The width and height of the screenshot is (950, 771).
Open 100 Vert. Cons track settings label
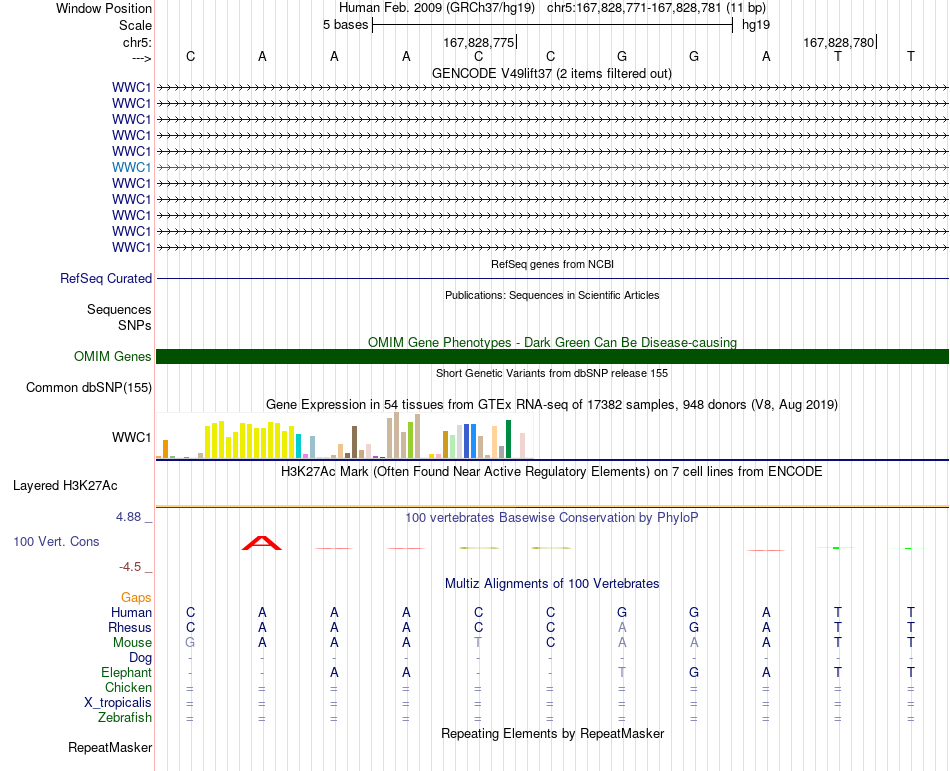(56, 541)
